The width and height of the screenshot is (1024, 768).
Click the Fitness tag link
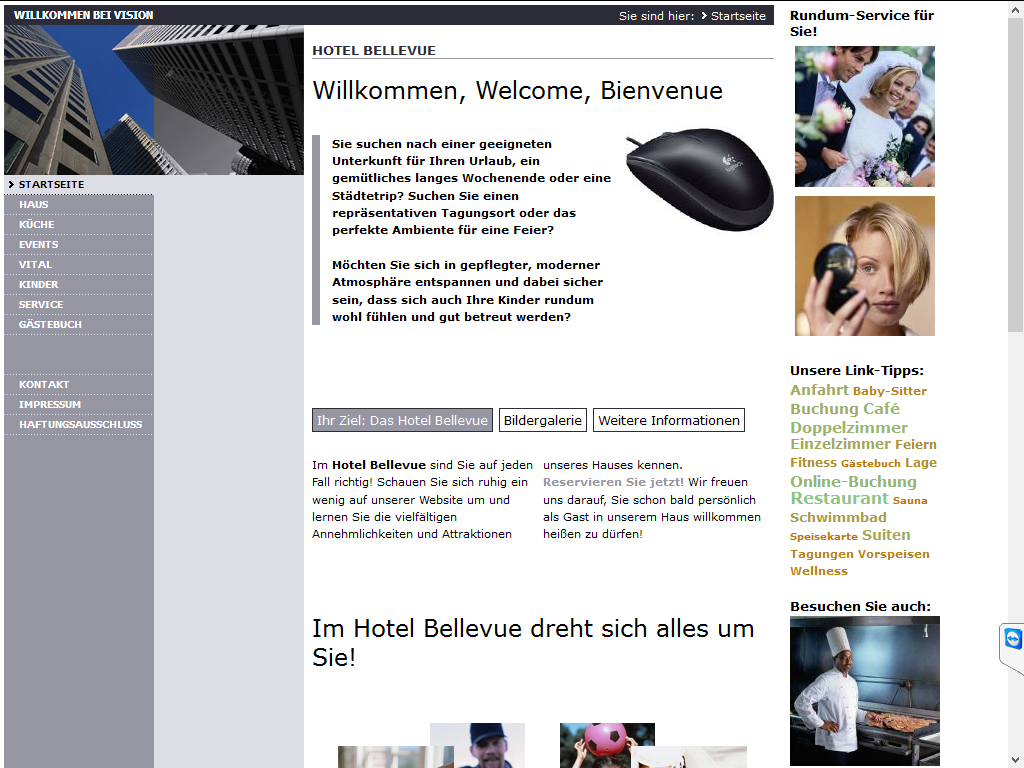(813, 463)
